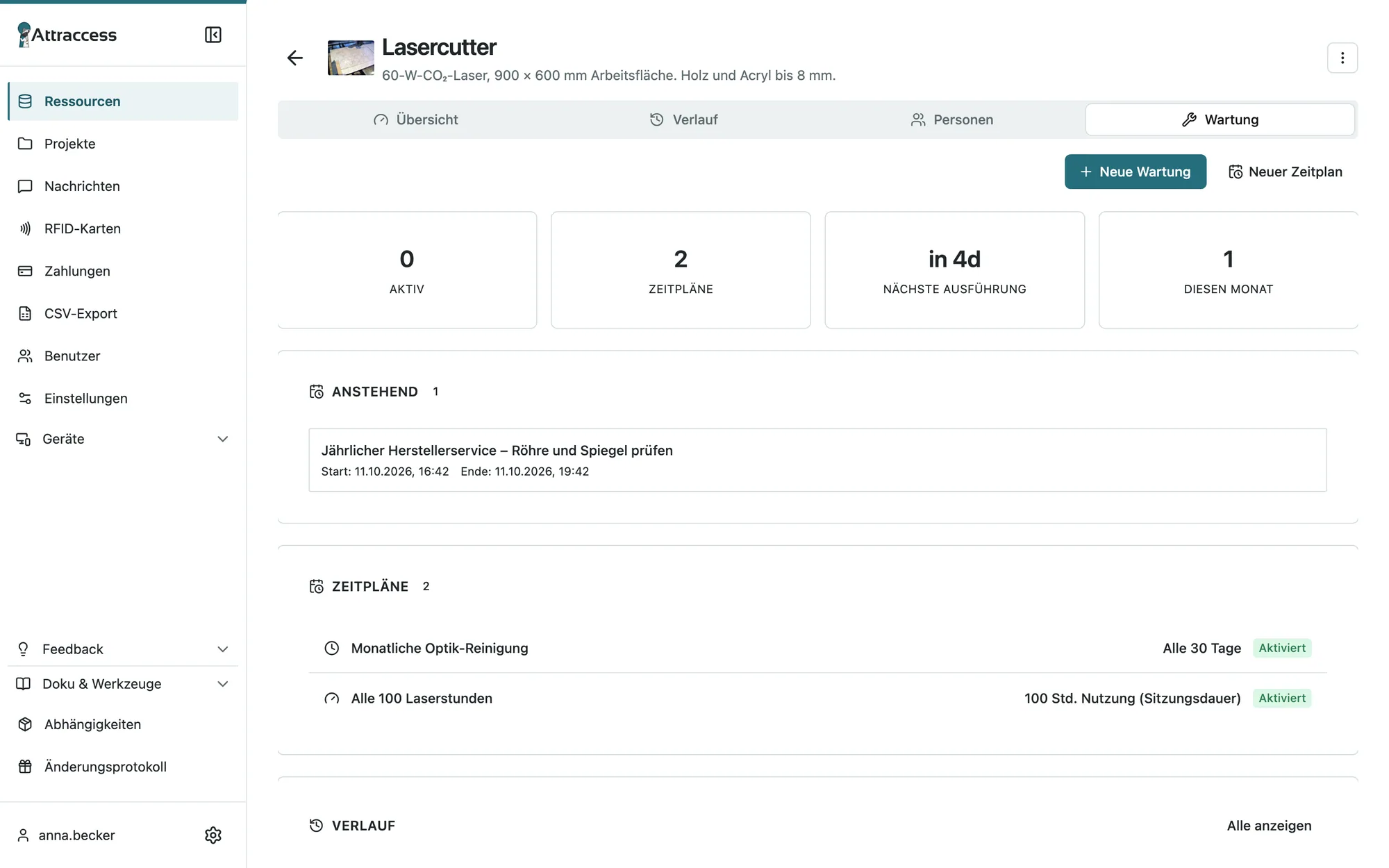
Task: Expand the Feedback section chevron
Action: [223, 649]
